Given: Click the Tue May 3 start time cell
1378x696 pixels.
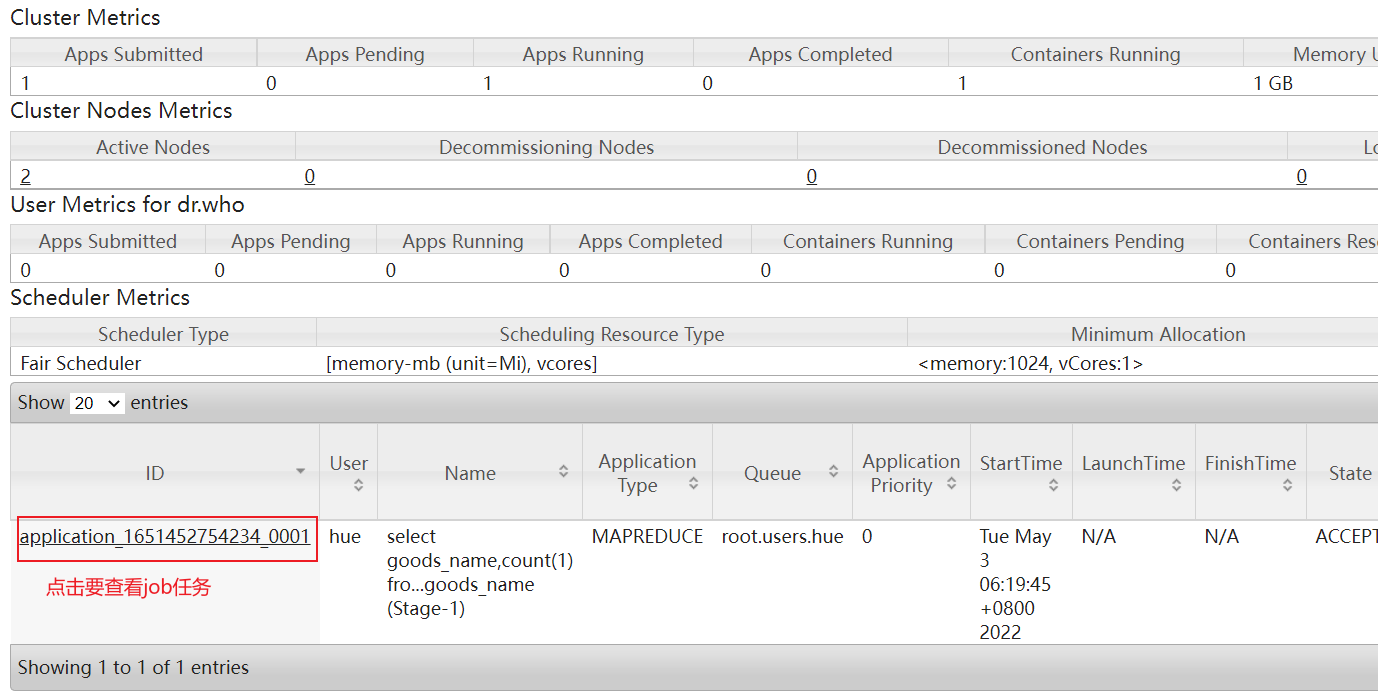Looking at the screenshot, I should coord(1016,584).
